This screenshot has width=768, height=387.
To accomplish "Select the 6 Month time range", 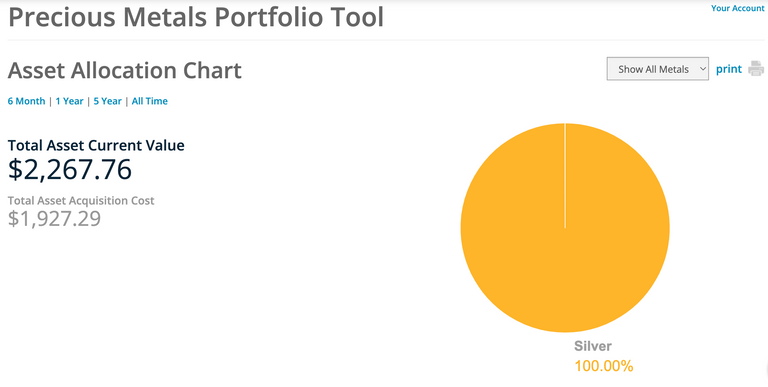I will 26,101.
